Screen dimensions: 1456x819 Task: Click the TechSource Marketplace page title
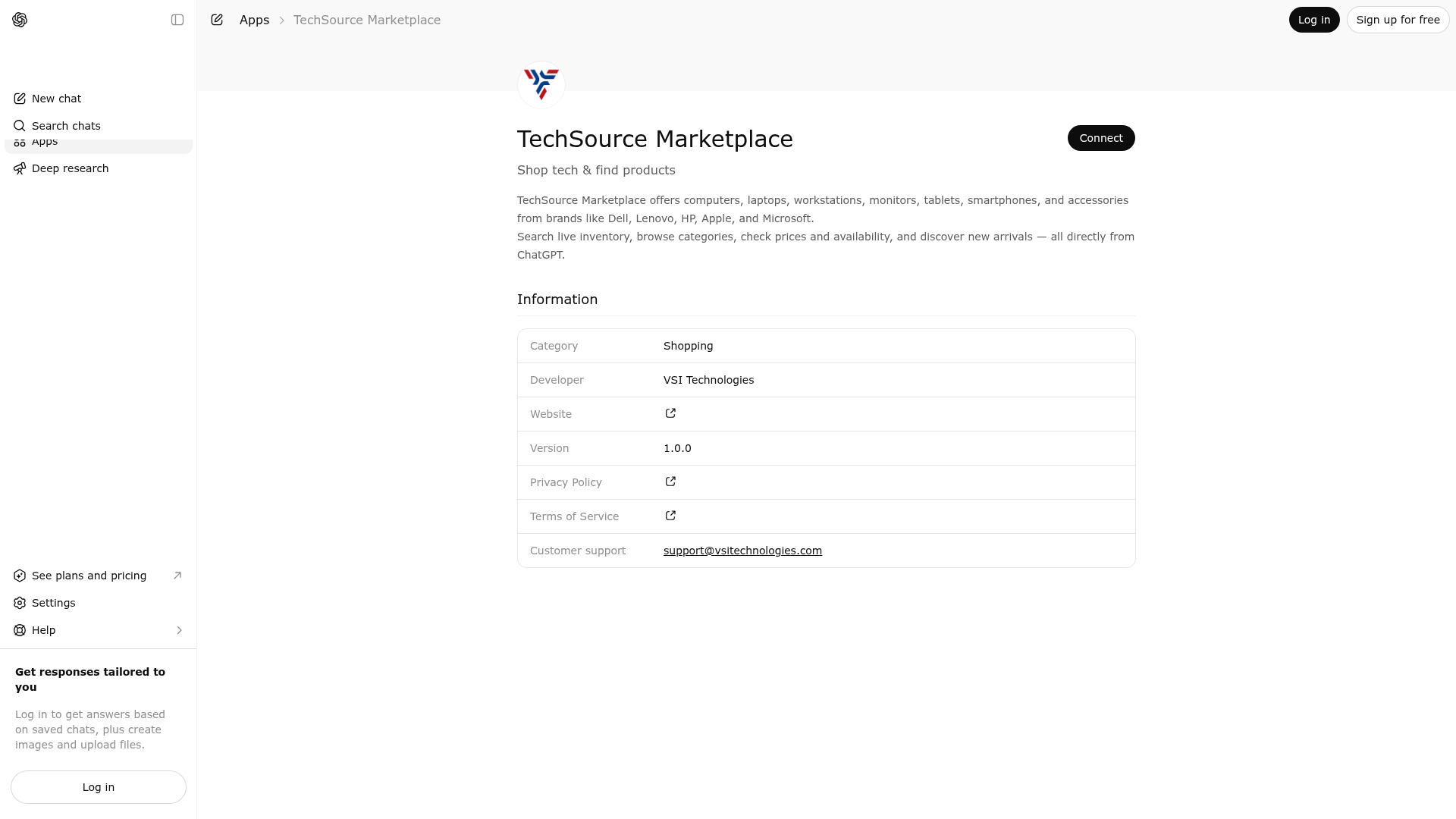pos(655,139)
